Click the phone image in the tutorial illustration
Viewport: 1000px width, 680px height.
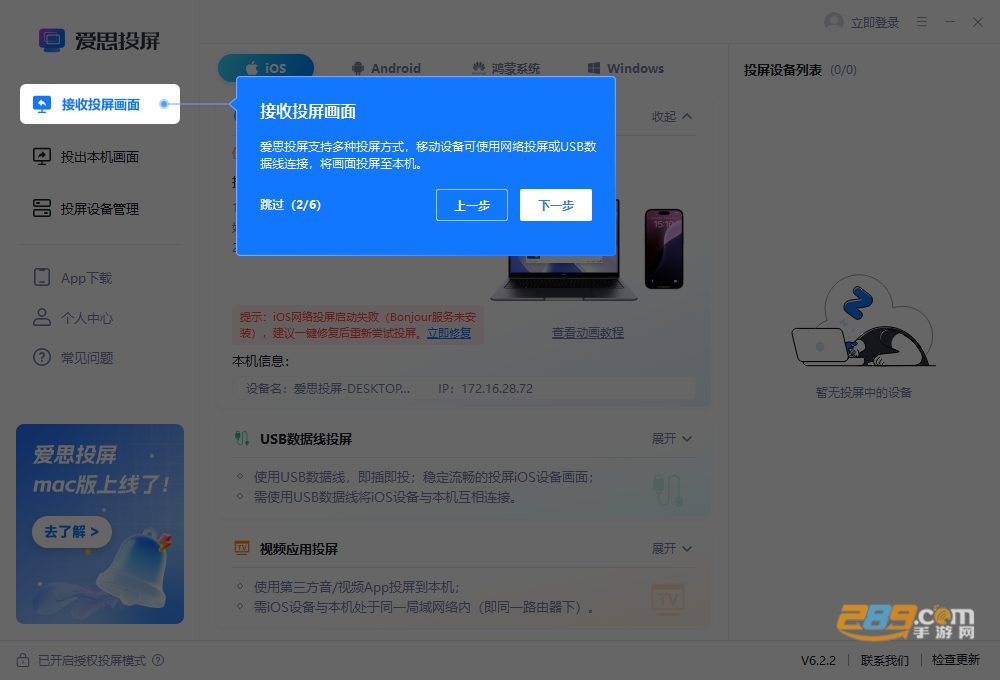(x=664, y=249)
